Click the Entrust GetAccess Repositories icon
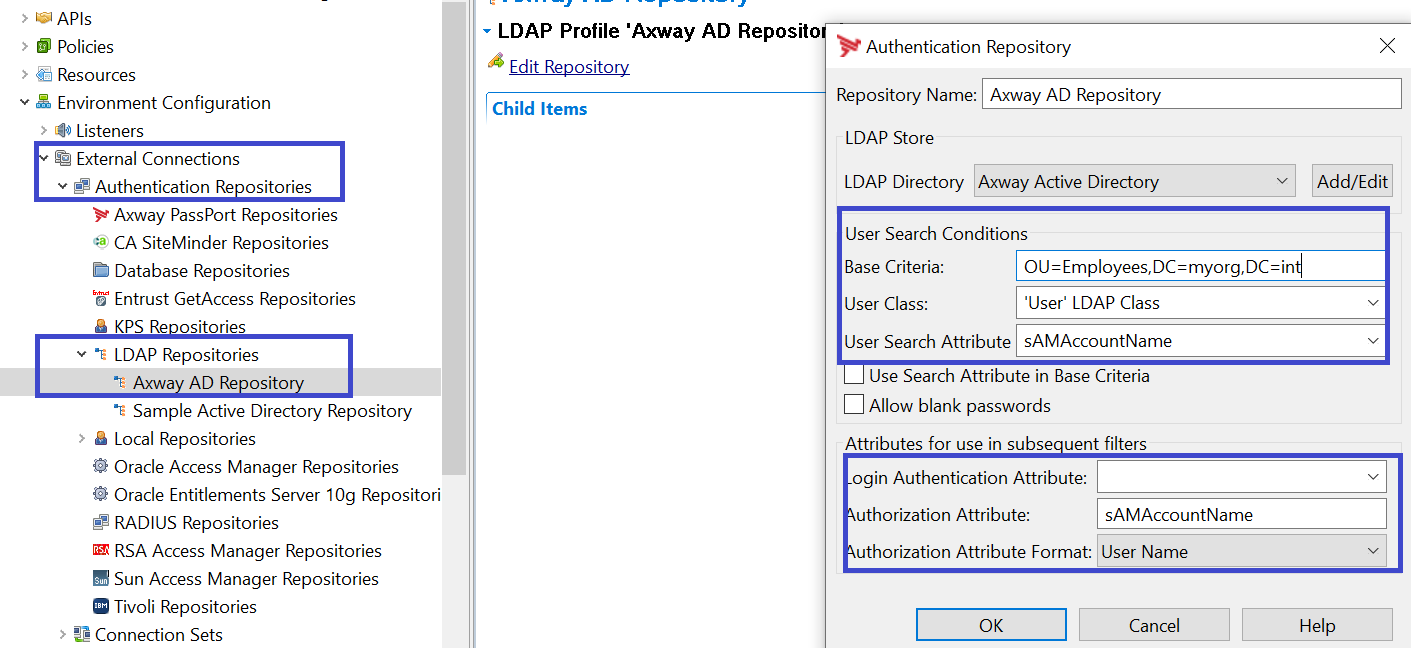The width and height of the screenshot is (1428, 664). pos(101,299)
